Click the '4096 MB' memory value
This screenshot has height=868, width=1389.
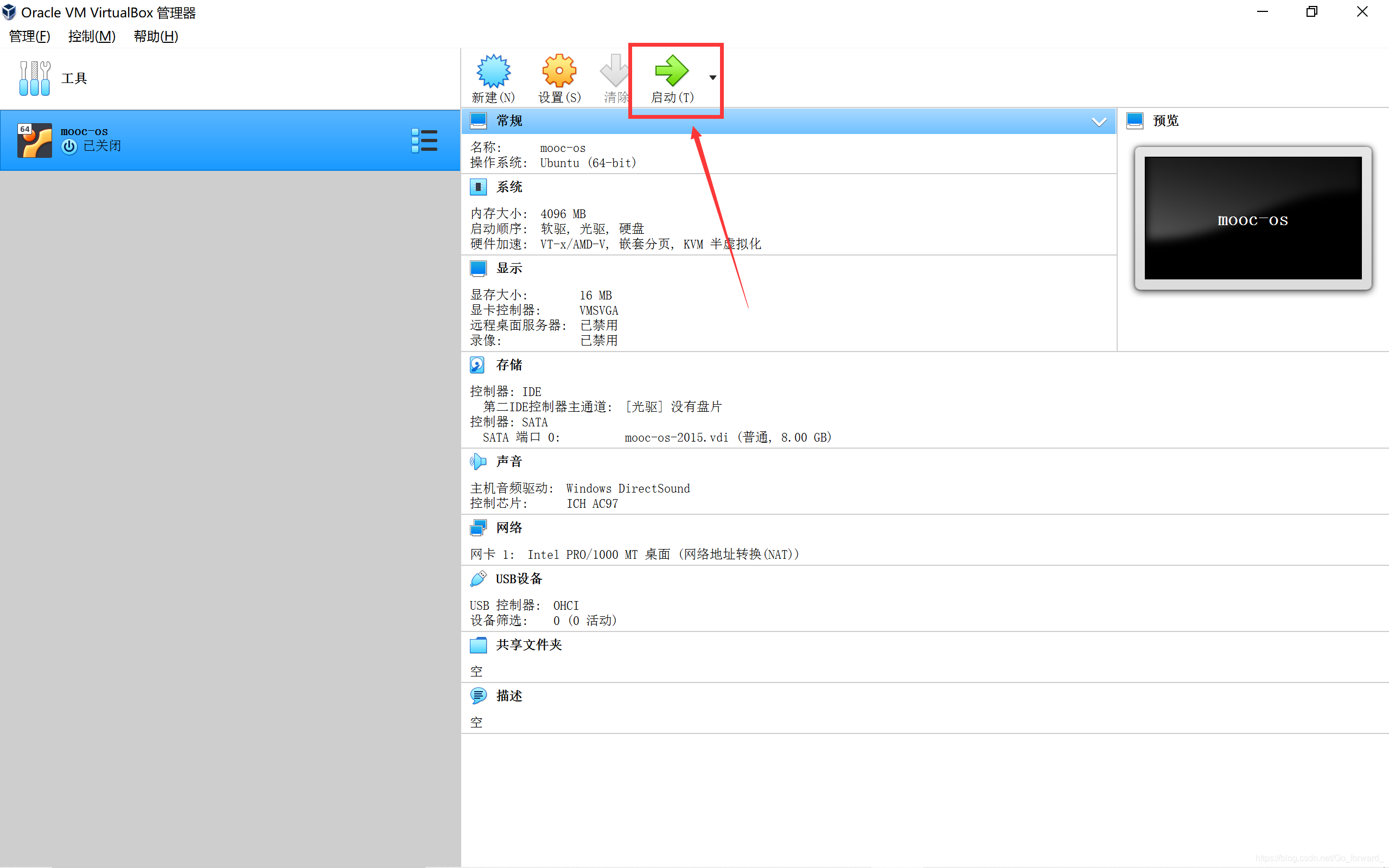[563, 214]
